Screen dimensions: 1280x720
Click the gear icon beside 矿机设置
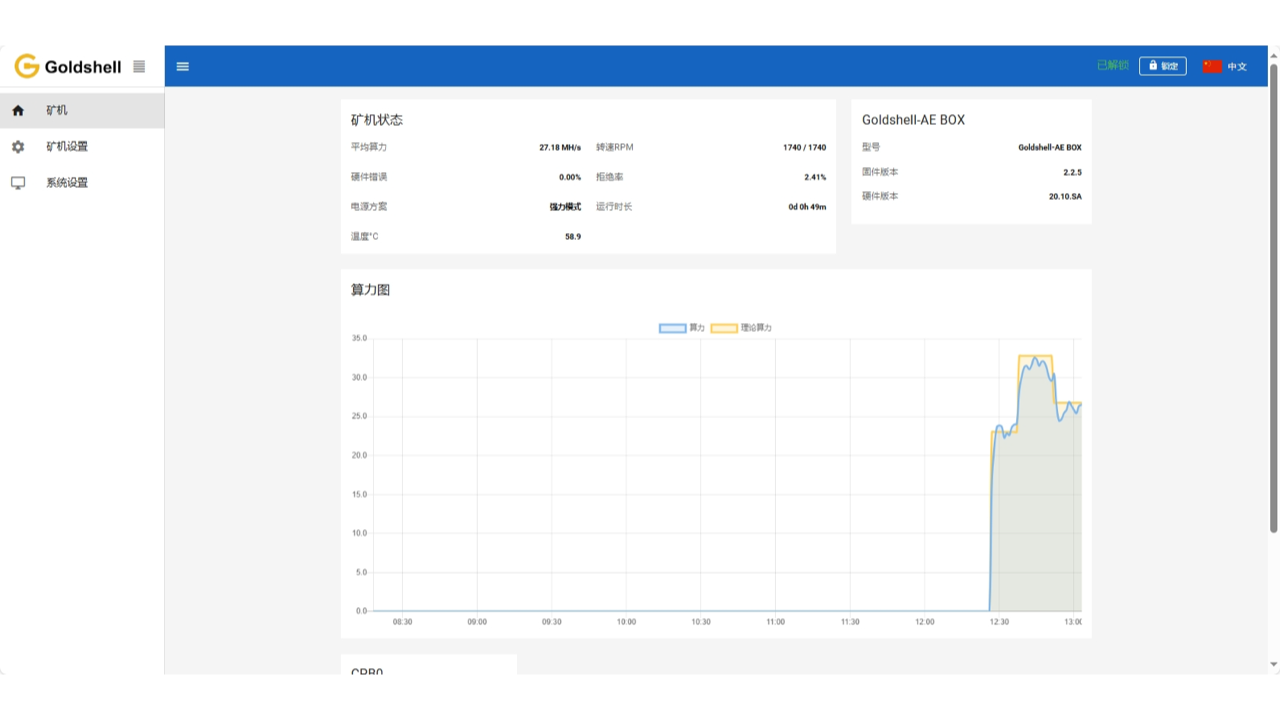[x=18, y=147]
